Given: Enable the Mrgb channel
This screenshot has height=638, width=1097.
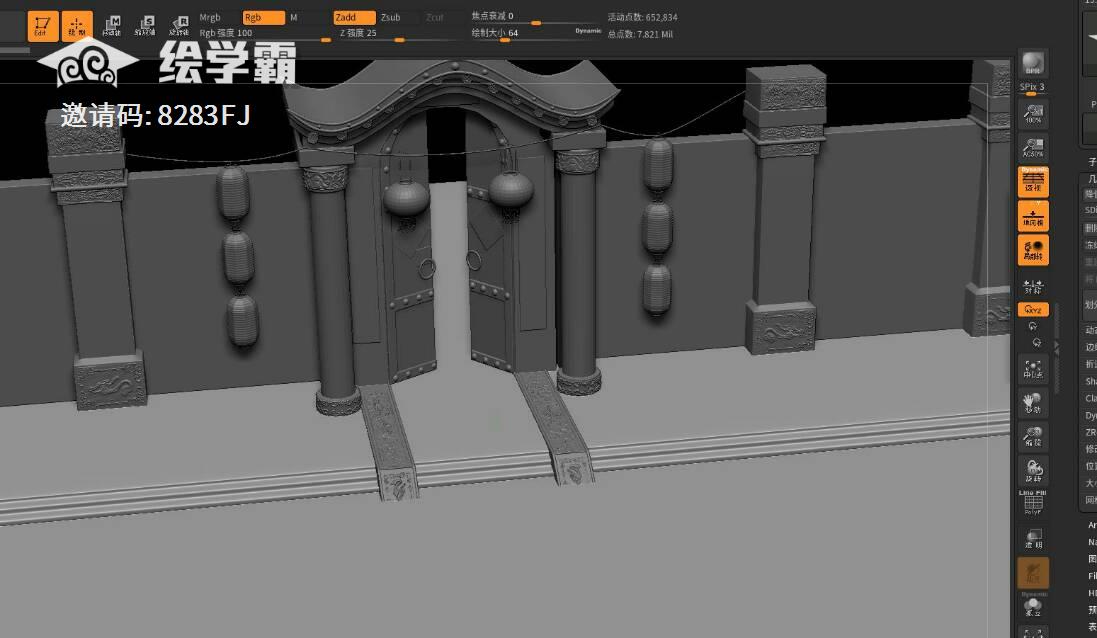Looking at the screenshot, I should click(x=210, y=17).
